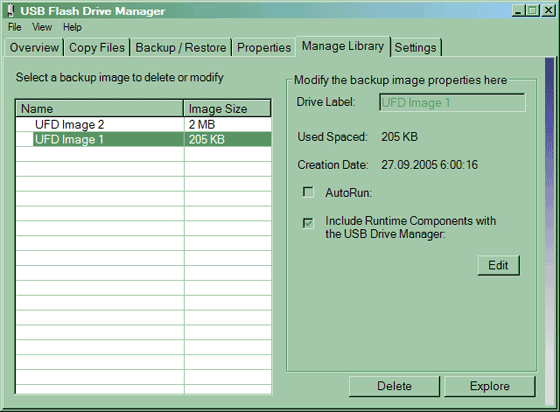Select UFD Image 2 in the list

coord(143,125)
